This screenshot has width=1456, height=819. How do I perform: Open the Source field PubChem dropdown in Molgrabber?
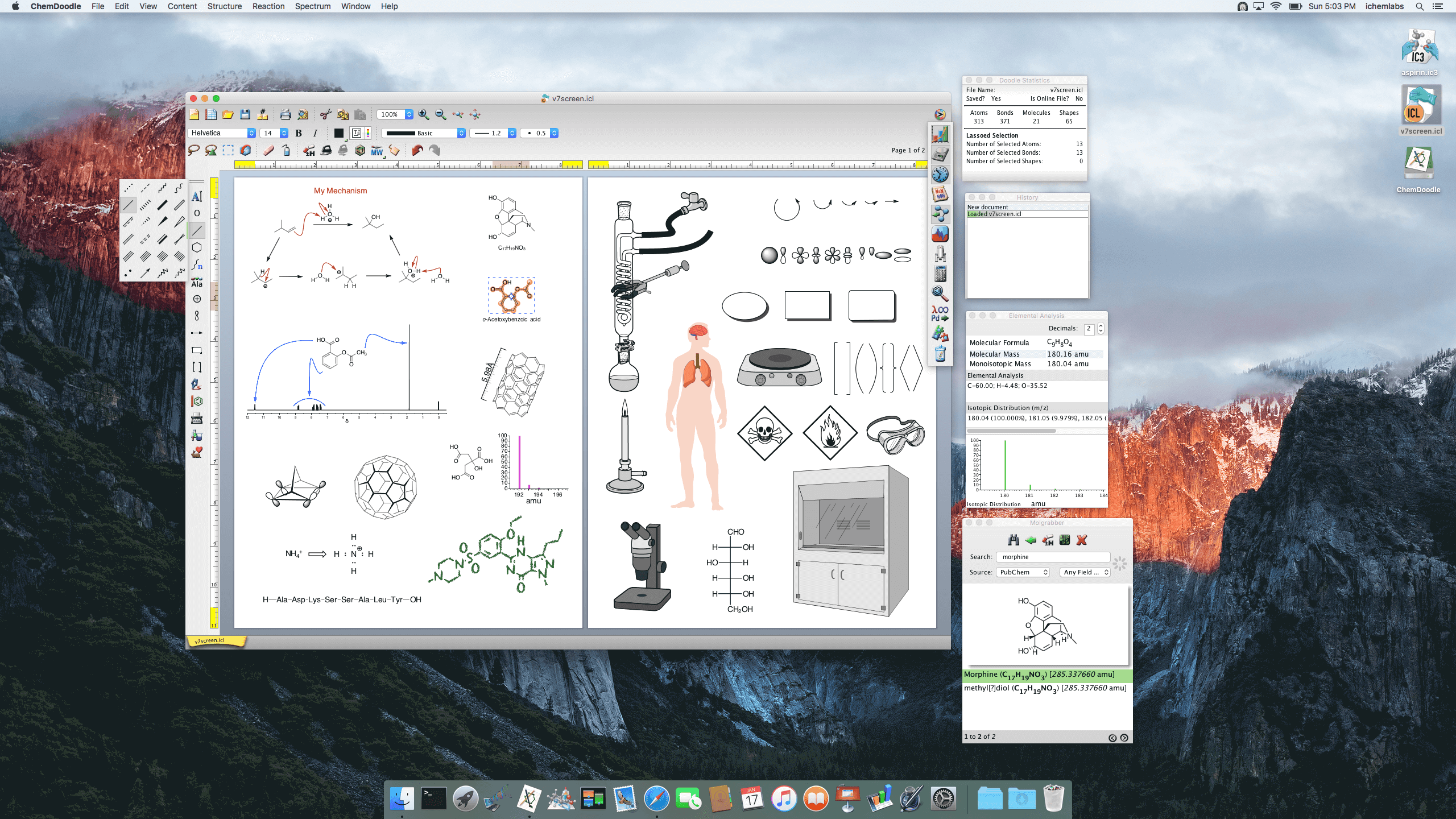pos(1022,572)
